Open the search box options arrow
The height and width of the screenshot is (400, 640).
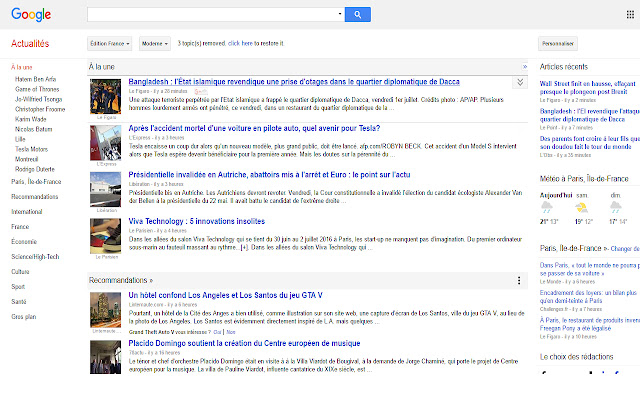click(340, 14)
